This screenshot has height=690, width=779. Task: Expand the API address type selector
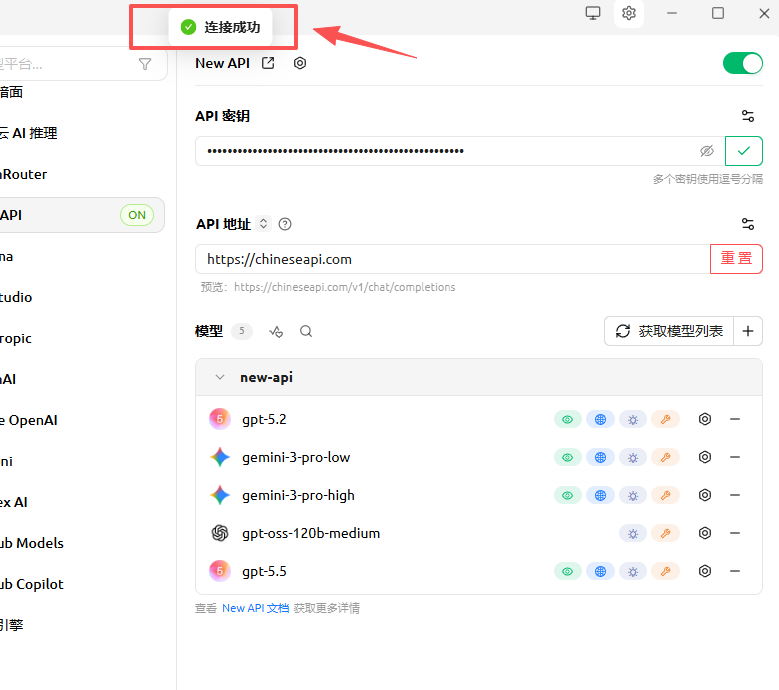coord(263,224)
